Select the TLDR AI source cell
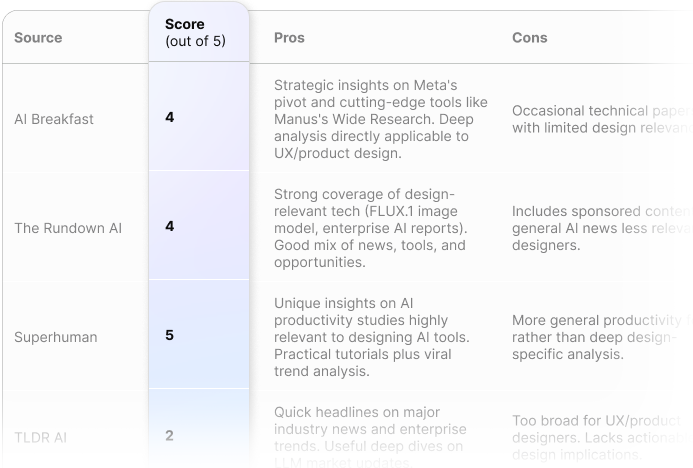 [x=40, y=438]
